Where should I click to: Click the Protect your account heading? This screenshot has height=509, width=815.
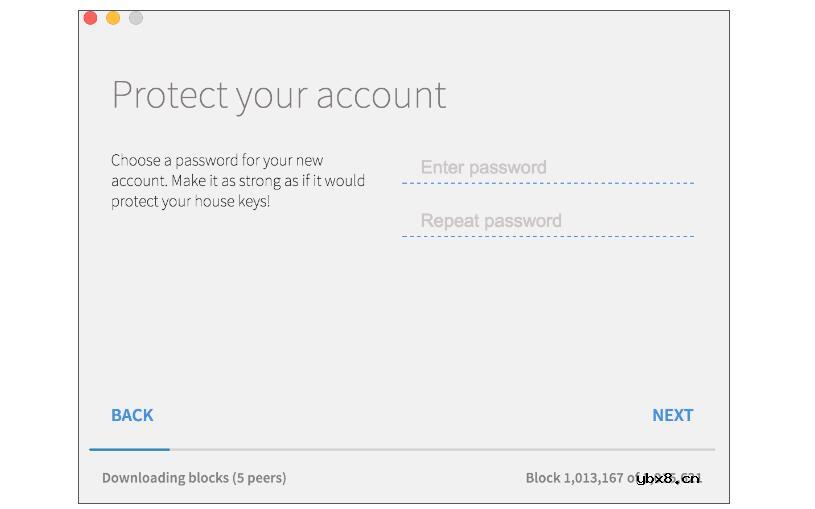279,95
